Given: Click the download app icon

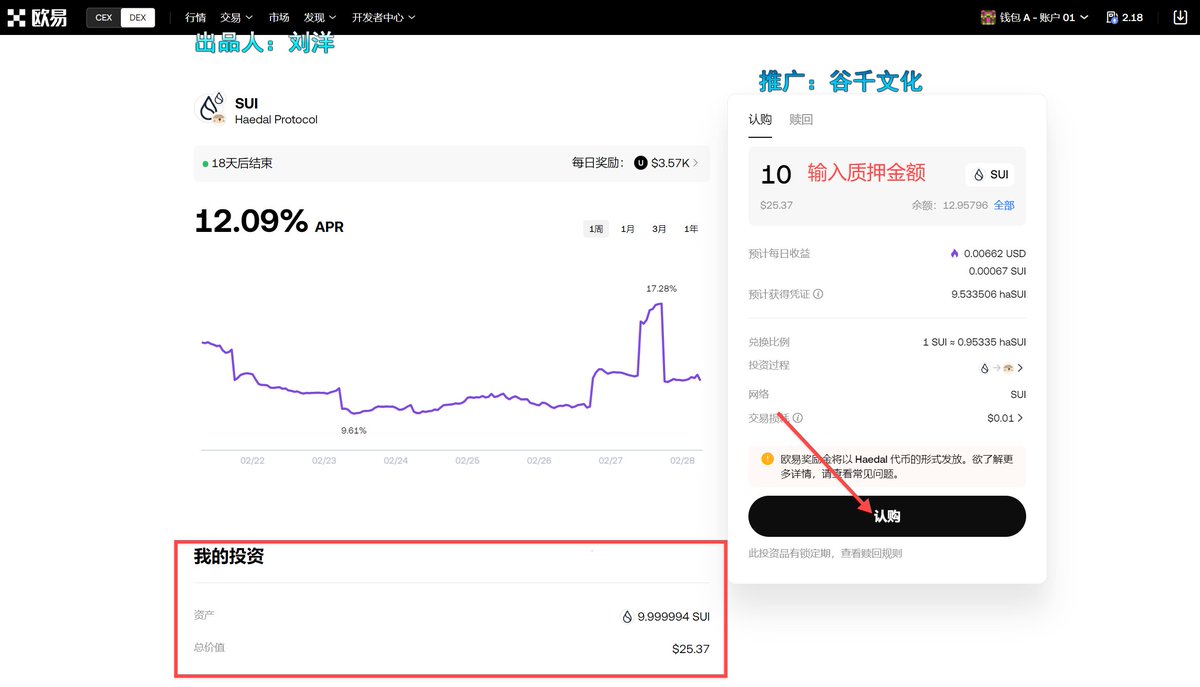Looking at the screenshot, I should [x=1179, y=18].
